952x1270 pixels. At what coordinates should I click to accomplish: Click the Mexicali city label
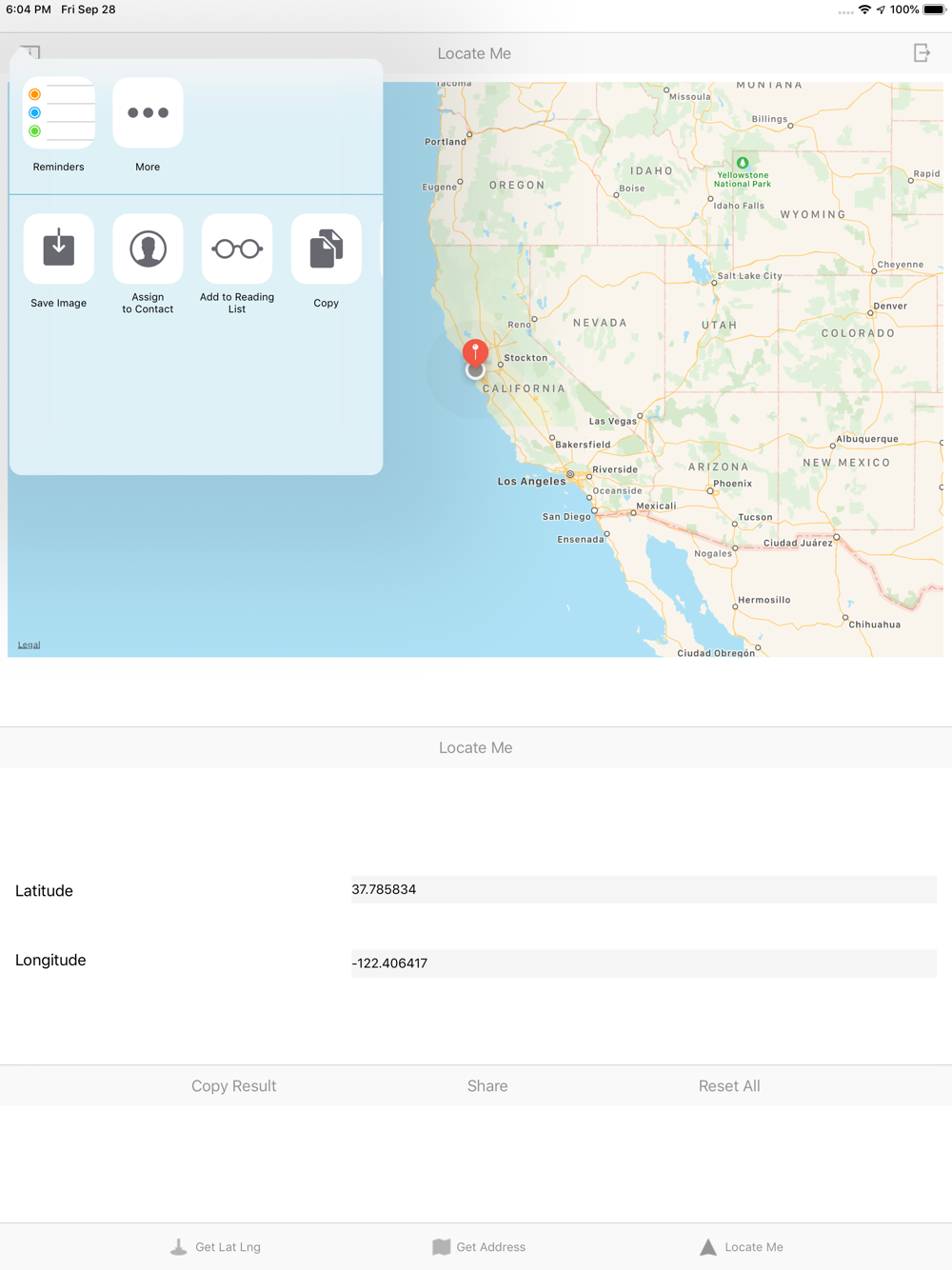656,506
